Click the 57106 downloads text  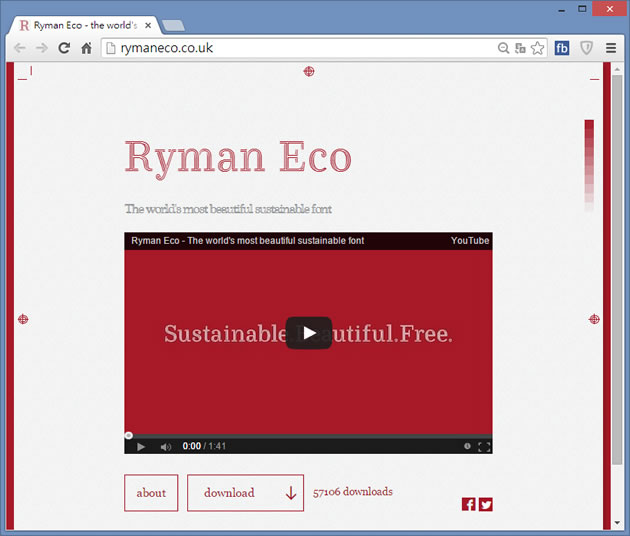[x=353, y=492]
